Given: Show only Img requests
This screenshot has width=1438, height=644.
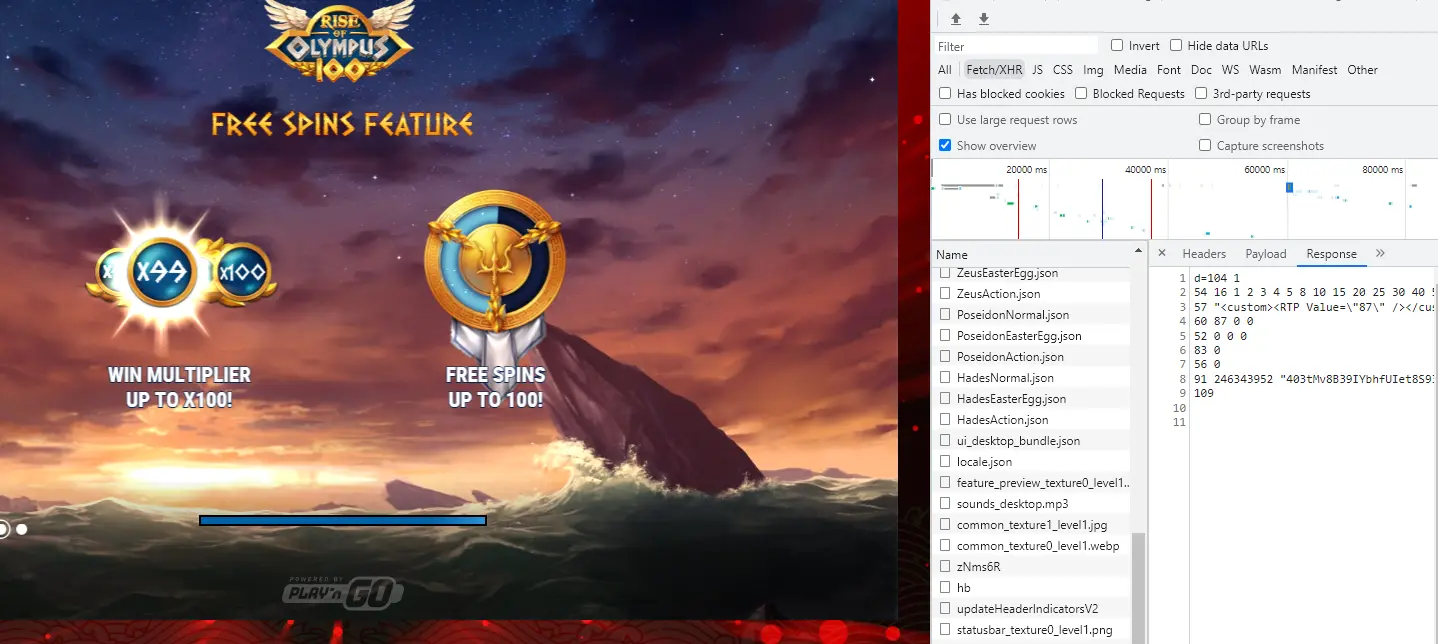Looking at the screenshot, I should tap(1093, 70).
